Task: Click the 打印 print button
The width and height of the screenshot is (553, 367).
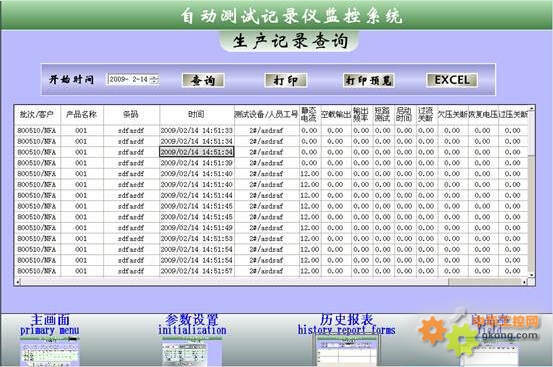Action: [x=286, y=80]
